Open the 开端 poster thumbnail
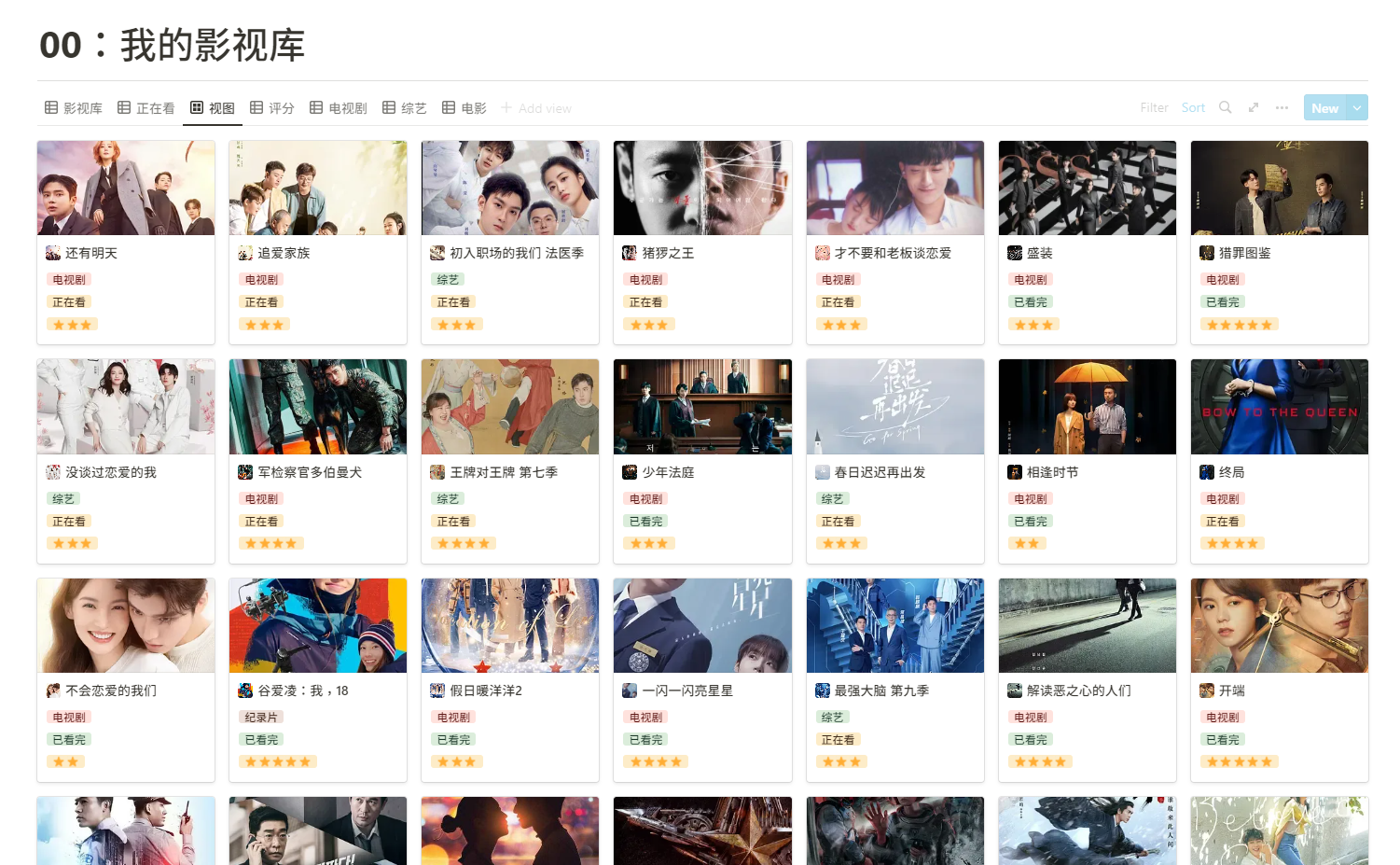 (x=1280, y=625)
